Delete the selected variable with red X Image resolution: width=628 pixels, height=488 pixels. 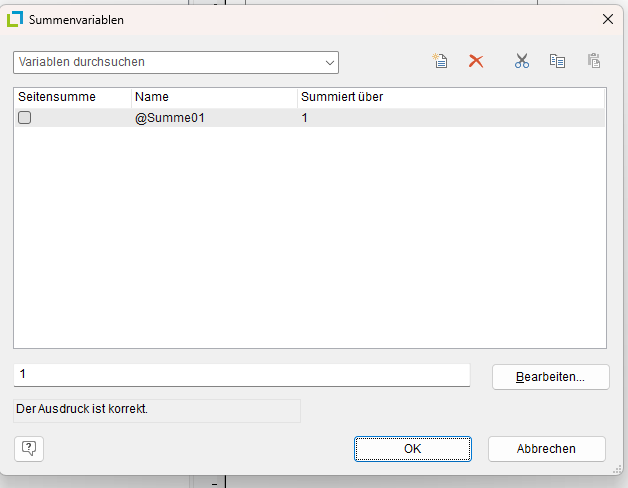476,61
